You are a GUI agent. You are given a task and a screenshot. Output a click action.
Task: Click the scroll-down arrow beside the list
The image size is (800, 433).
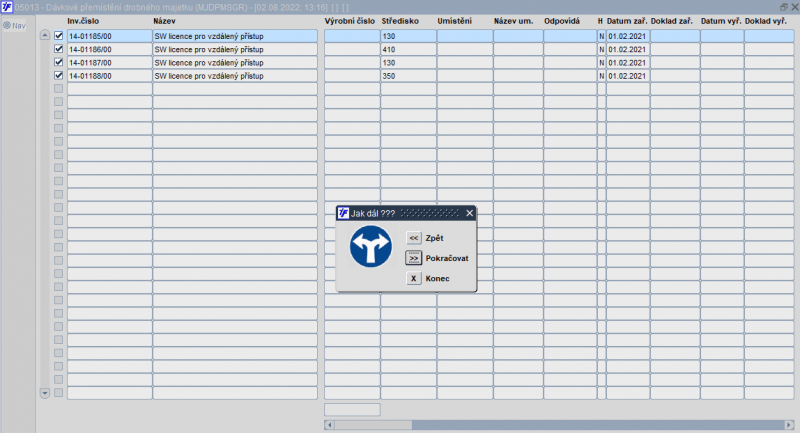click(x=45, y=393)
